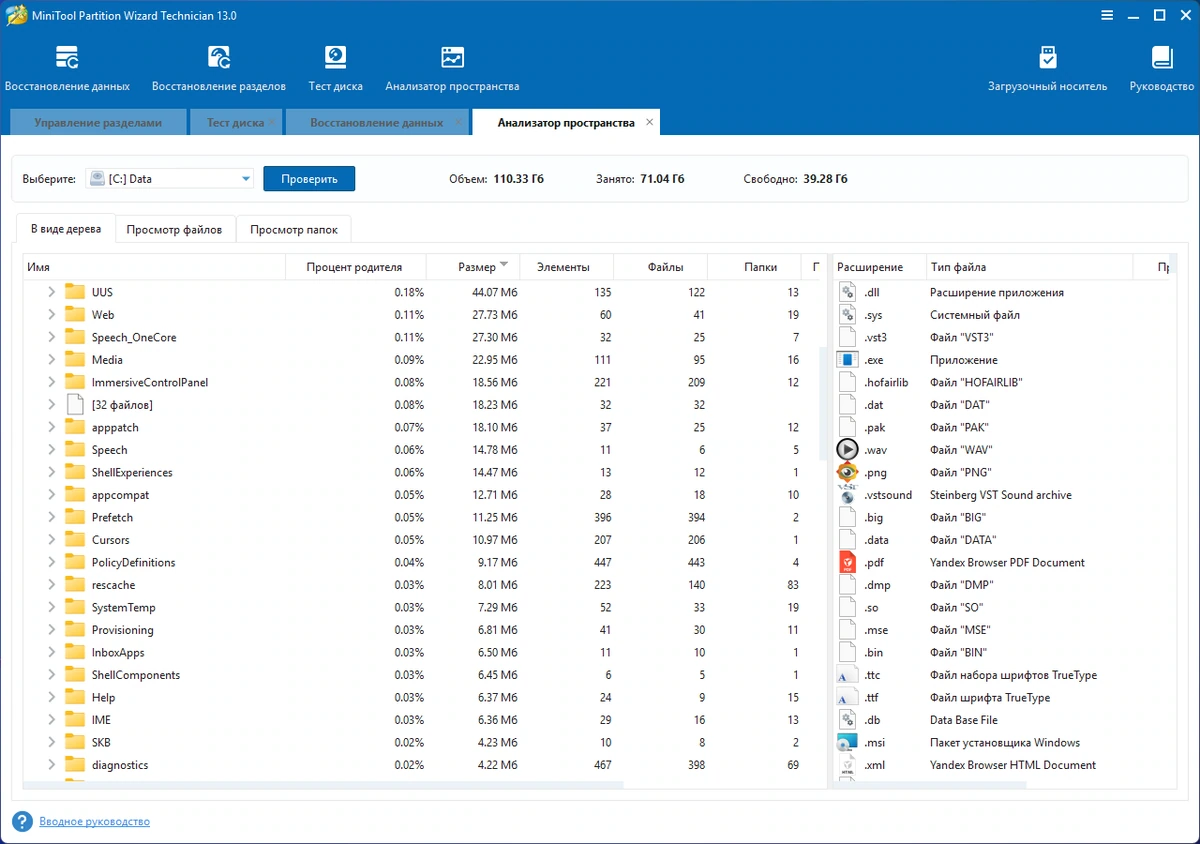Expand the UUS folder node
Screen dimensions: 1200x844
(52, 292)
